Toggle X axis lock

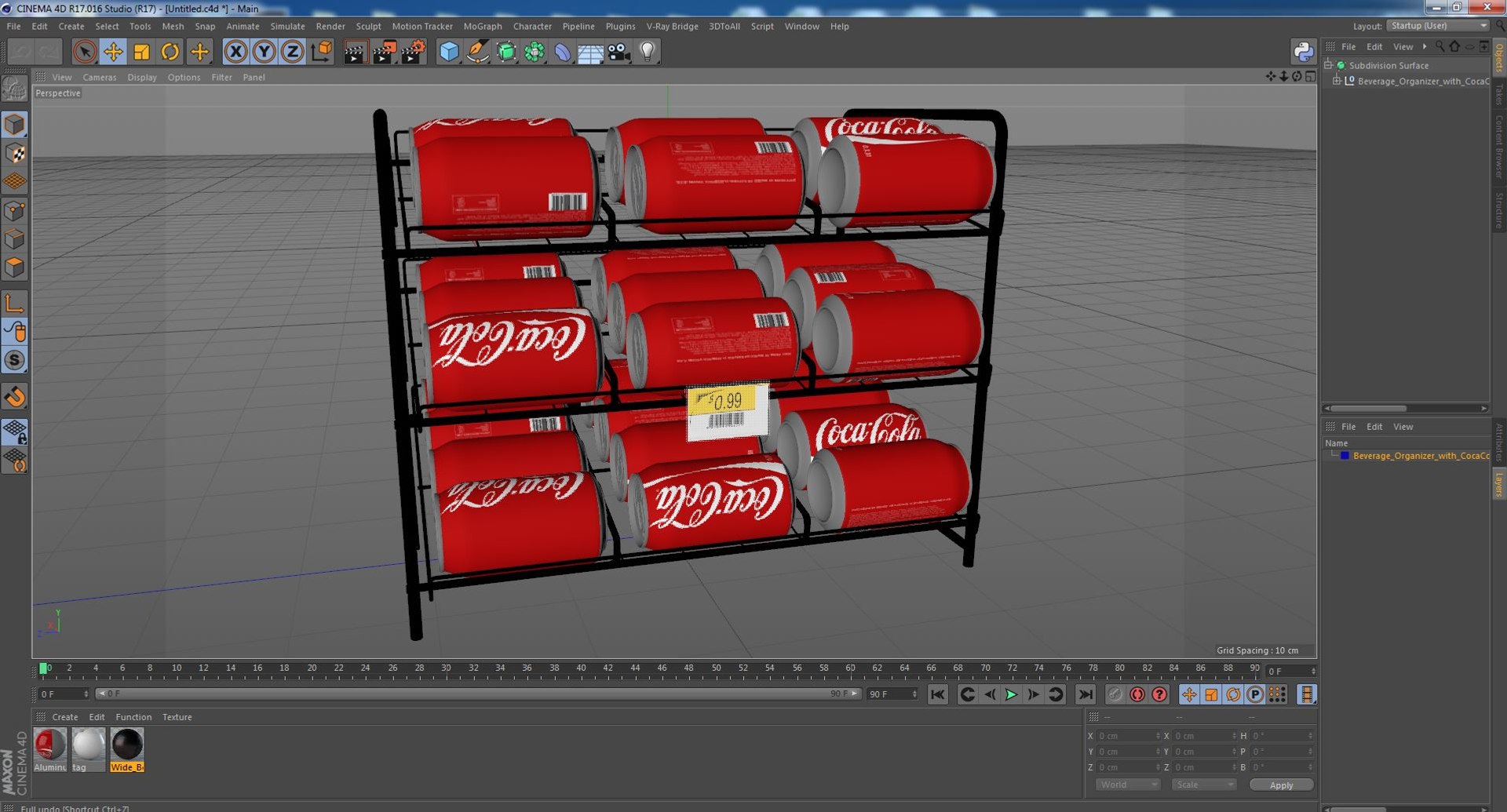235,52
